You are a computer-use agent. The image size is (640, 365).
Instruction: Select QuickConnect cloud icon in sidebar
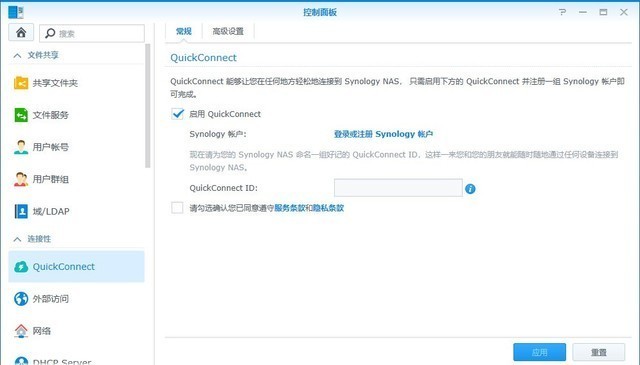(x=21, y=267)
